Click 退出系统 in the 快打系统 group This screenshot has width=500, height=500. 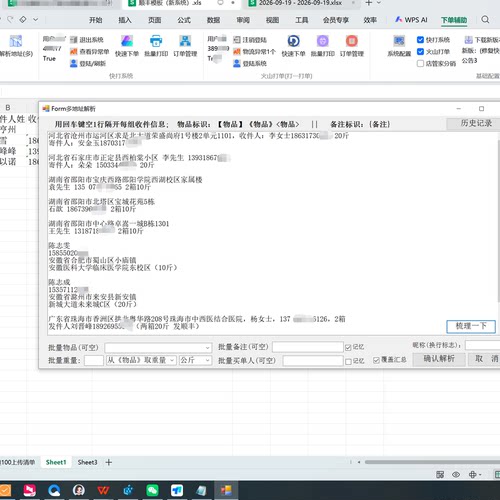pyautogui.click(x=87, y=40)
